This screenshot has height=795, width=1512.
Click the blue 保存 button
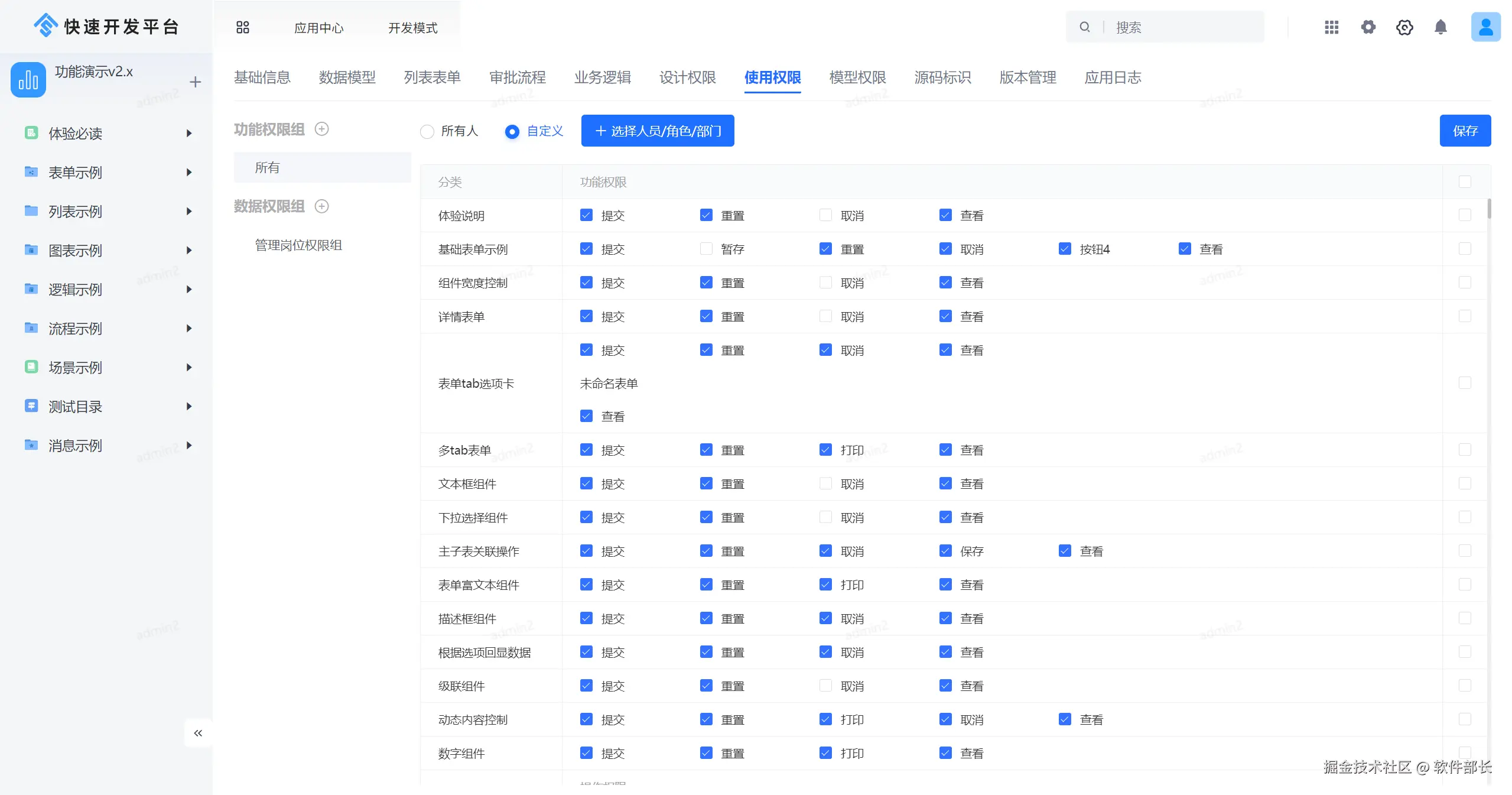1465,131
